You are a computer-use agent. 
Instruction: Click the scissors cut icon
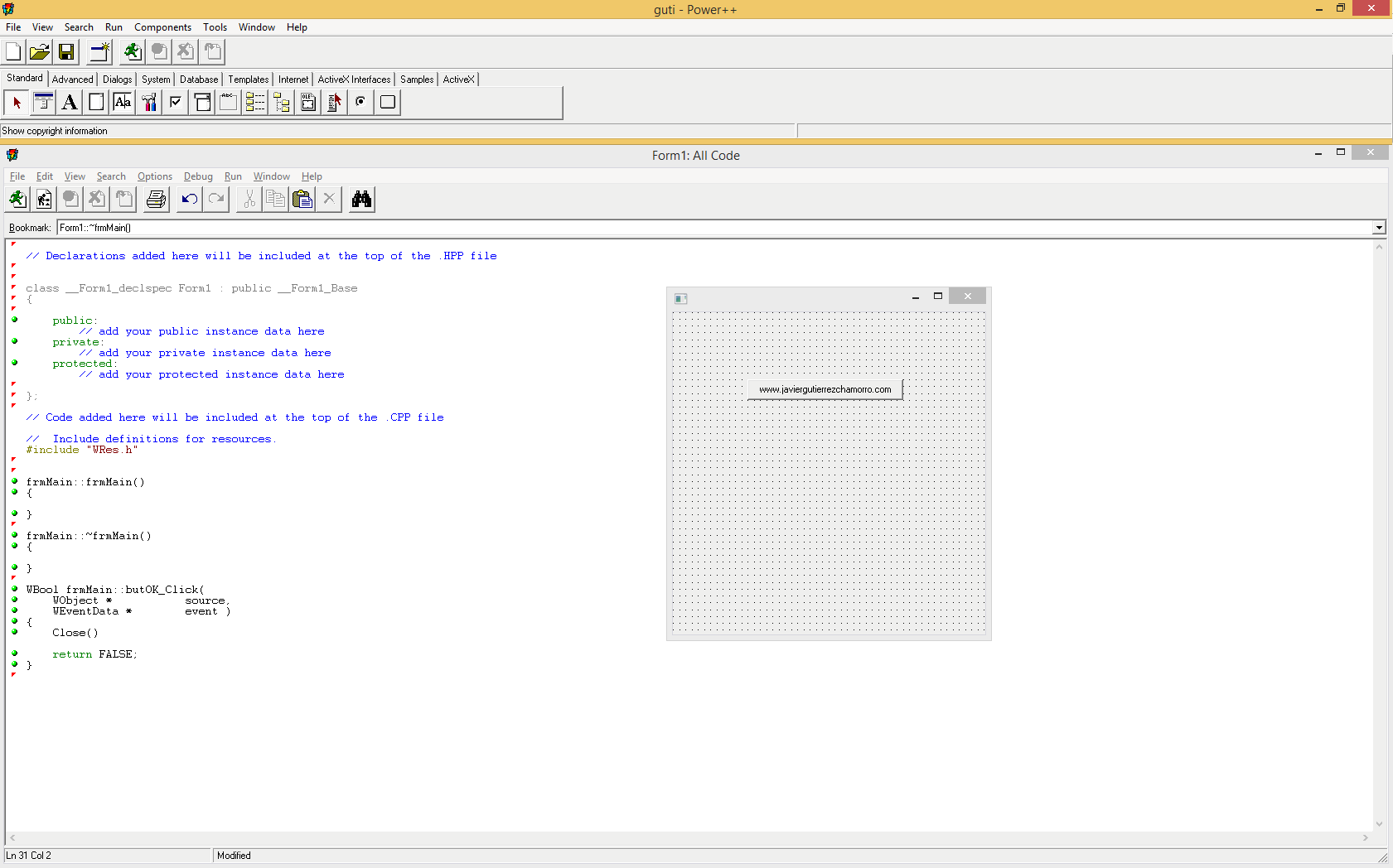point(249,200)
